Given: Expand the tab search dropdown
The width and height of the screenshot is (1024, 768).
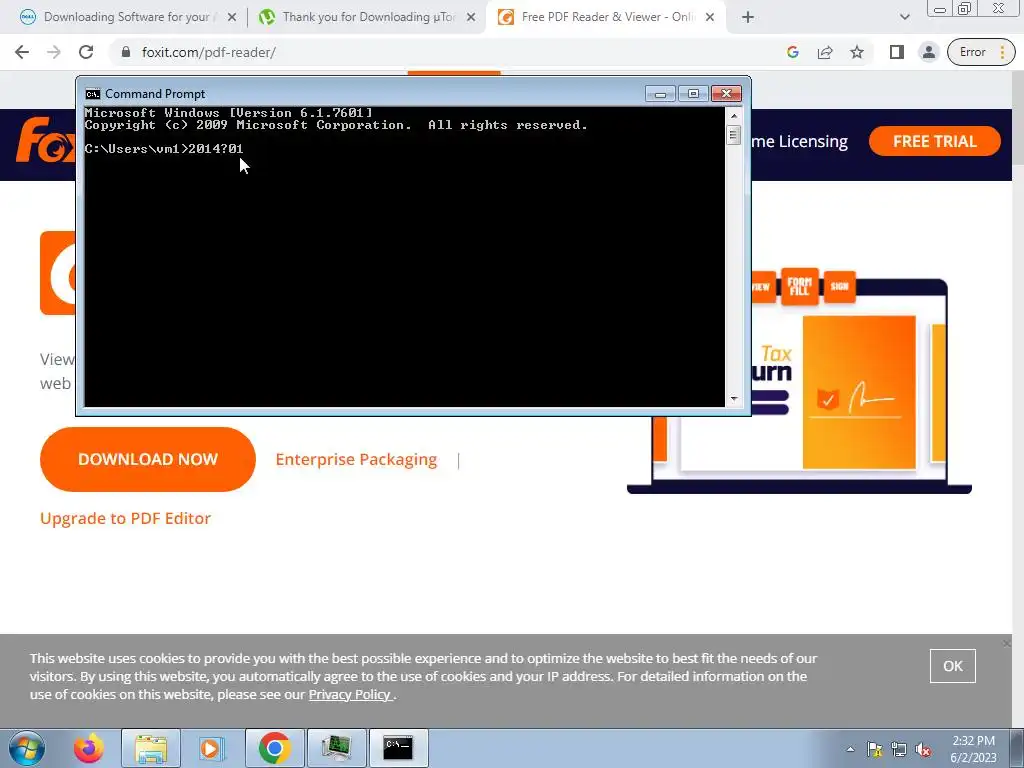Looking at the screenshot, I should click(904, 18).
